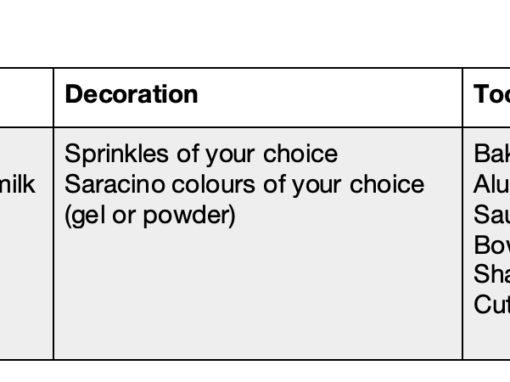Select the word Sprinkles
Screen dimensions: 510x382
click(117, 154)
